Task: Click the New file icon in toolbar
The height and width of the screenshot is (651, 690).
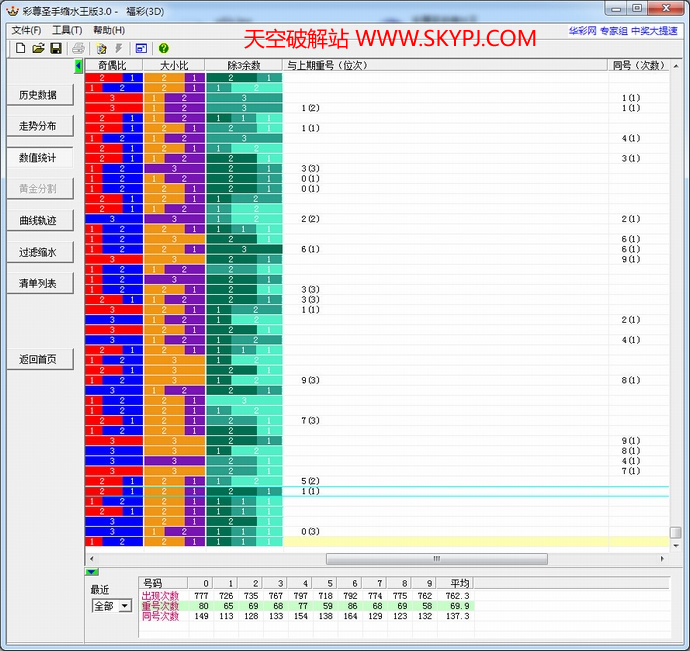Action: tap(19, 48)
